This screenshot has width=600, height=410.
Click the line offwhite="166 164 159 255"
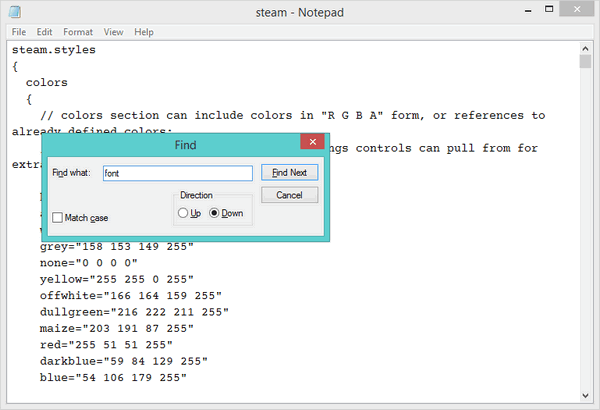coord(131,296)
